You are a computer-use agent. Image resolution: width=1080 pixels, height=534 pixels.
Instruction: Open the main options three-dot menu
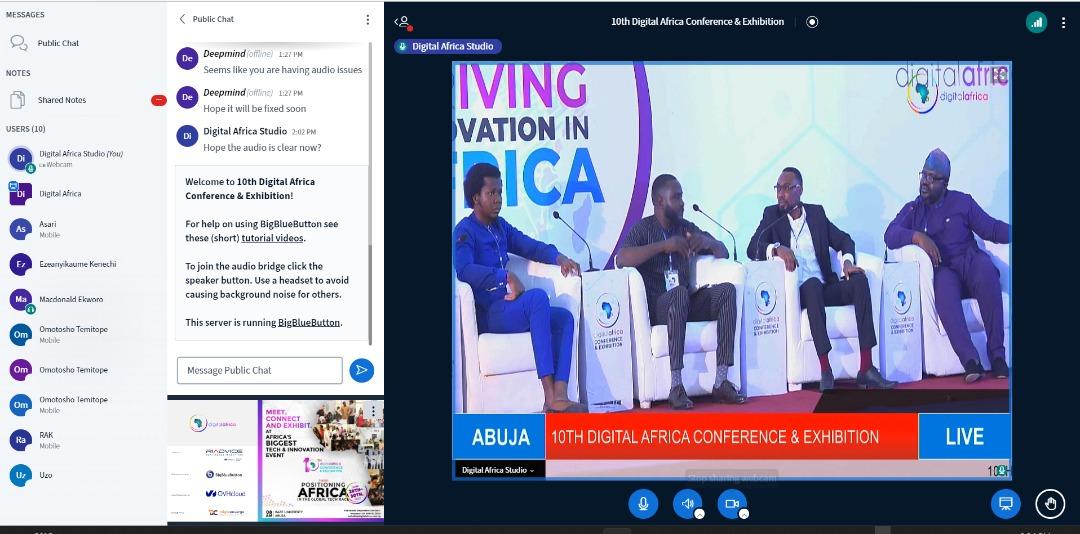[x=1063, y=22]
